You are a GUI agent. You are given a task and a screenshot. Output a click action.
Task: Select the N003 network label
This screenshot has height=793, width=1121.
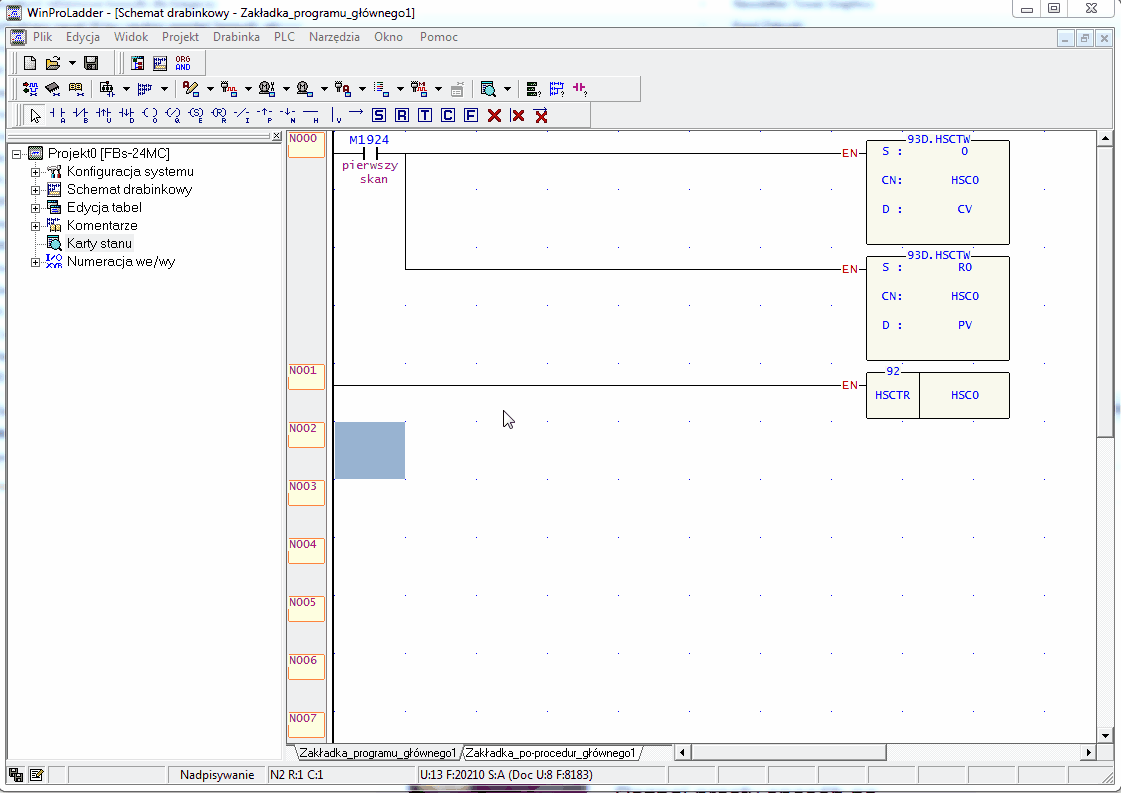[306, 492]
